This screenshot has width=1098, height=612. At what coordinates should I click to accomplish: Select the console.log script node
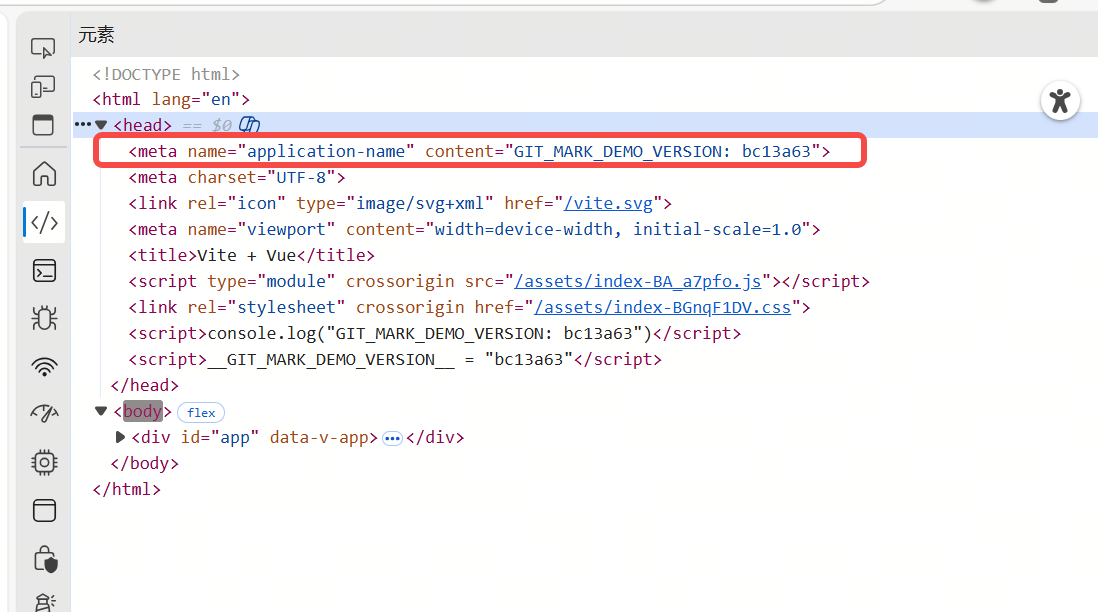click(434, 333)
